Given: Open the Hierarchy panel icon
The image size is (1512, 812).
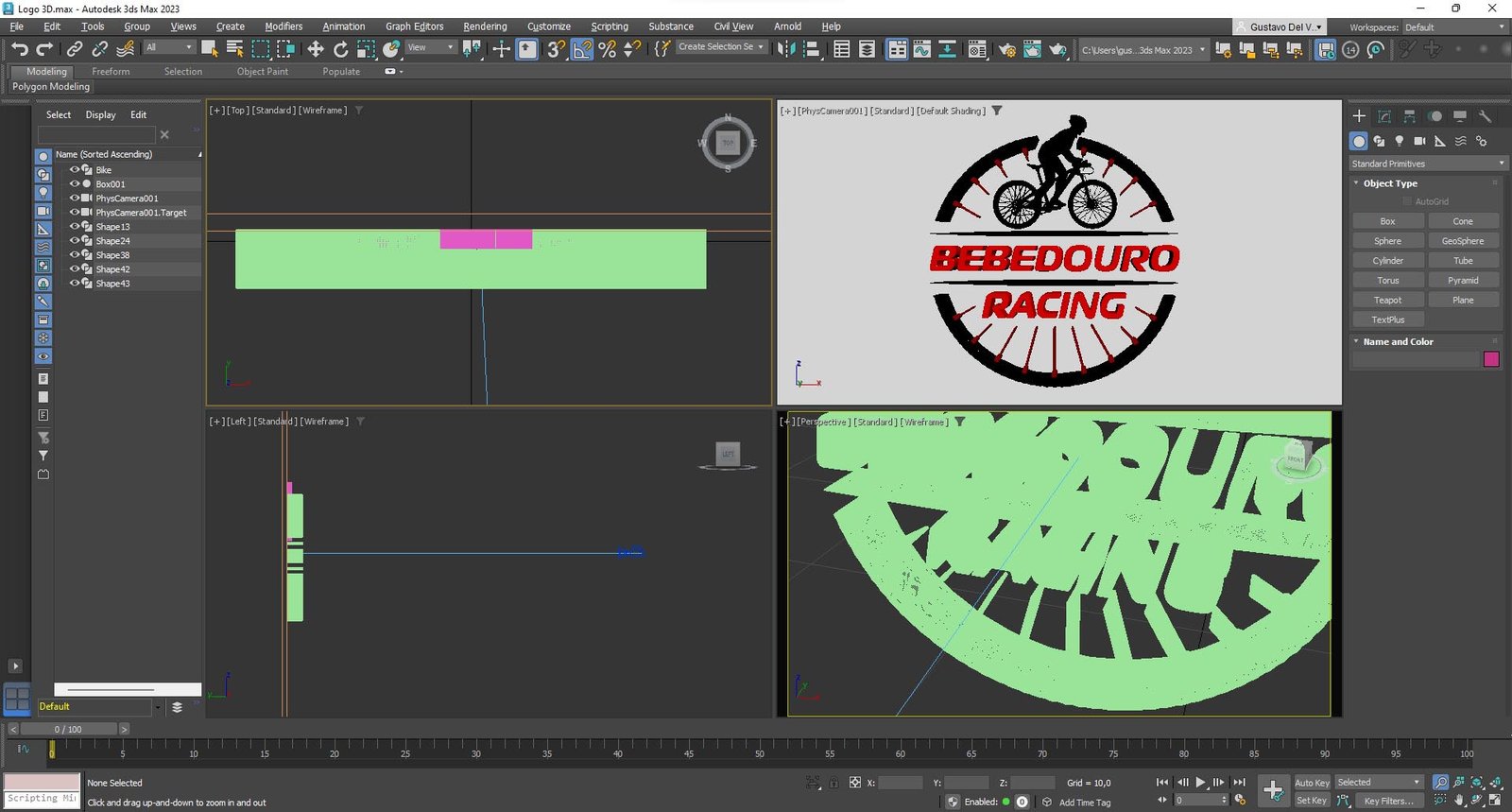Looking at the screenshot, I should point(1409,116).
